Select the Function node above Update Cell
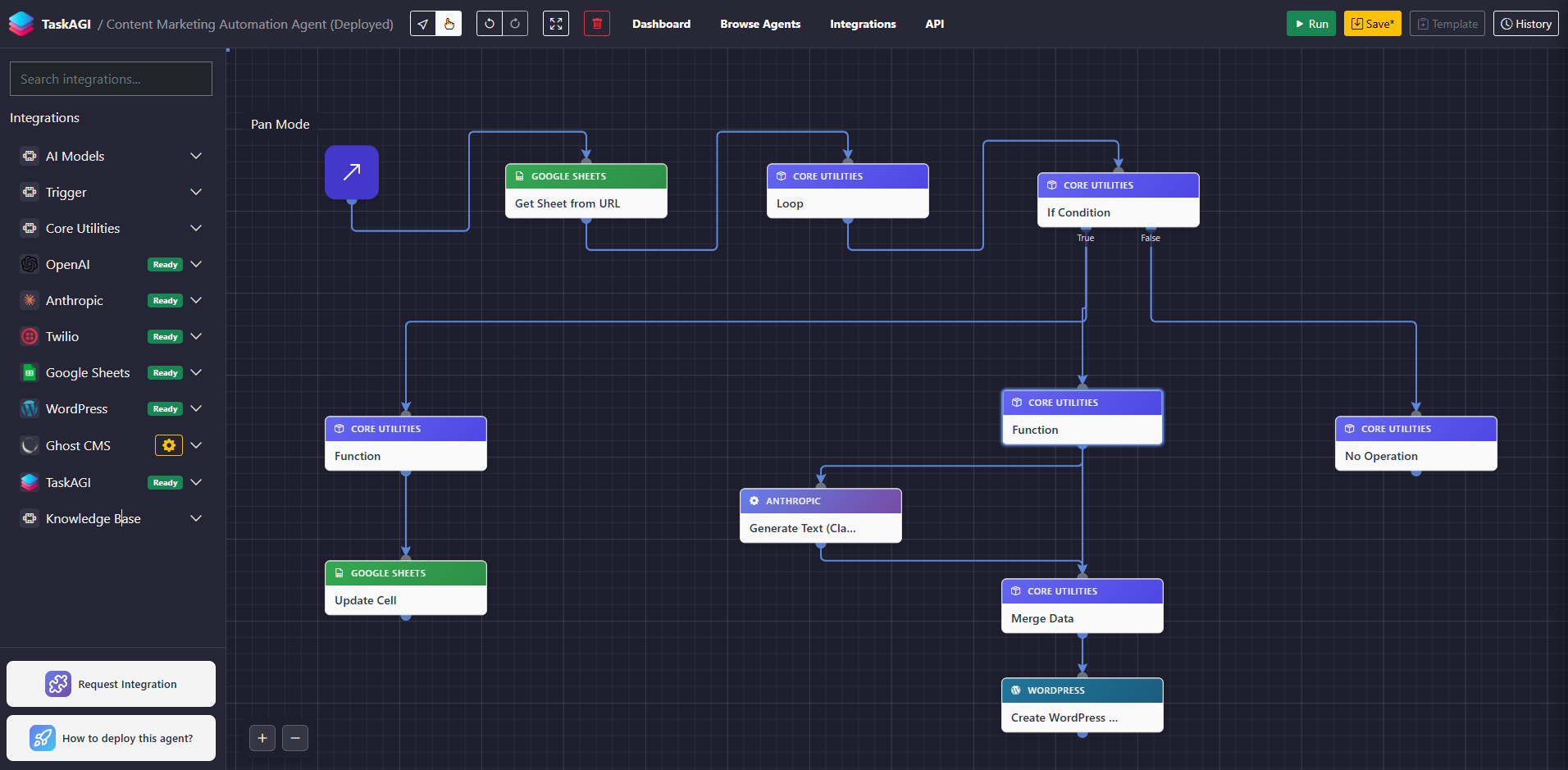 (x=406, y=444)
